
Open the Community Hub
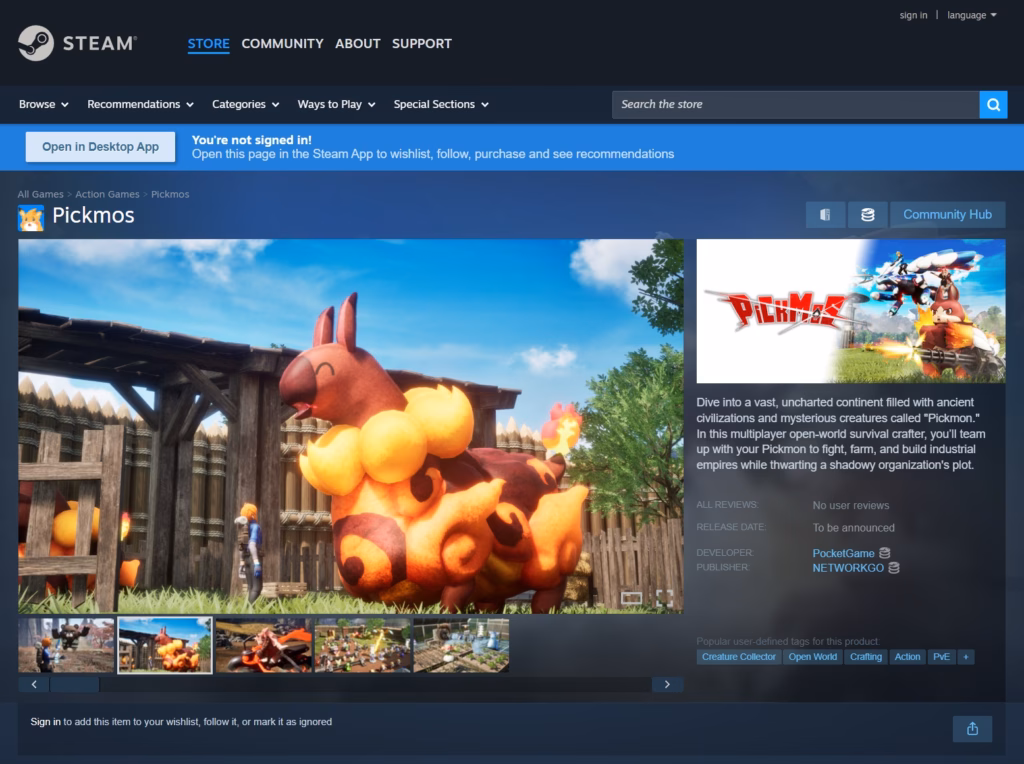click(x=947, y=215)
